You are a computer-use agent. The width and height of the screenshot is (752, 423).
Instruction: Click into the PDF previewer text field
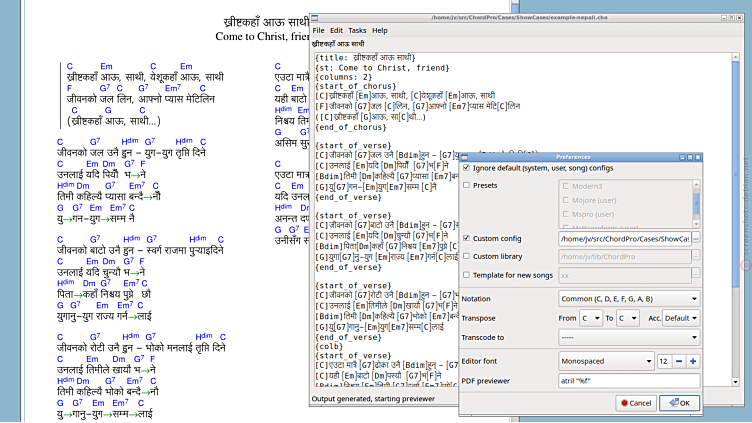(629, 381)
